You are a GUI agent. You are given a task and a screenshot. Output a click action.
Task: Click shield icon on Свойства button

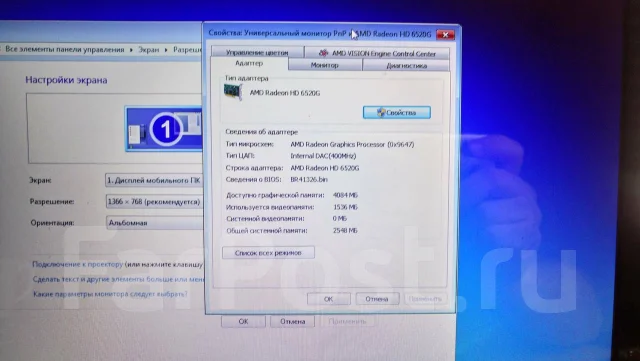(x=381, y=112)
